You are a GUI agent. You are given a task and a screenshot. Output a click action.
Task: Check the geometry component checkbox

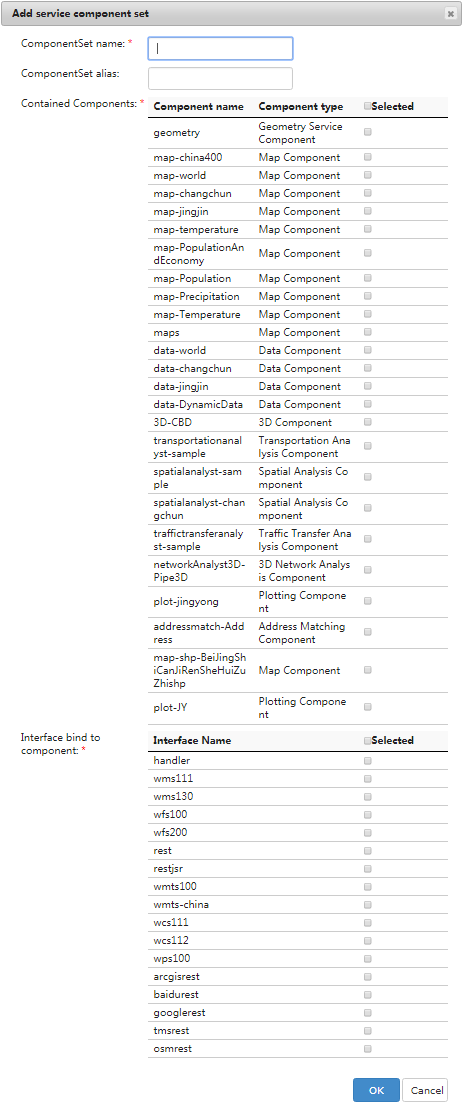(367, 131)
